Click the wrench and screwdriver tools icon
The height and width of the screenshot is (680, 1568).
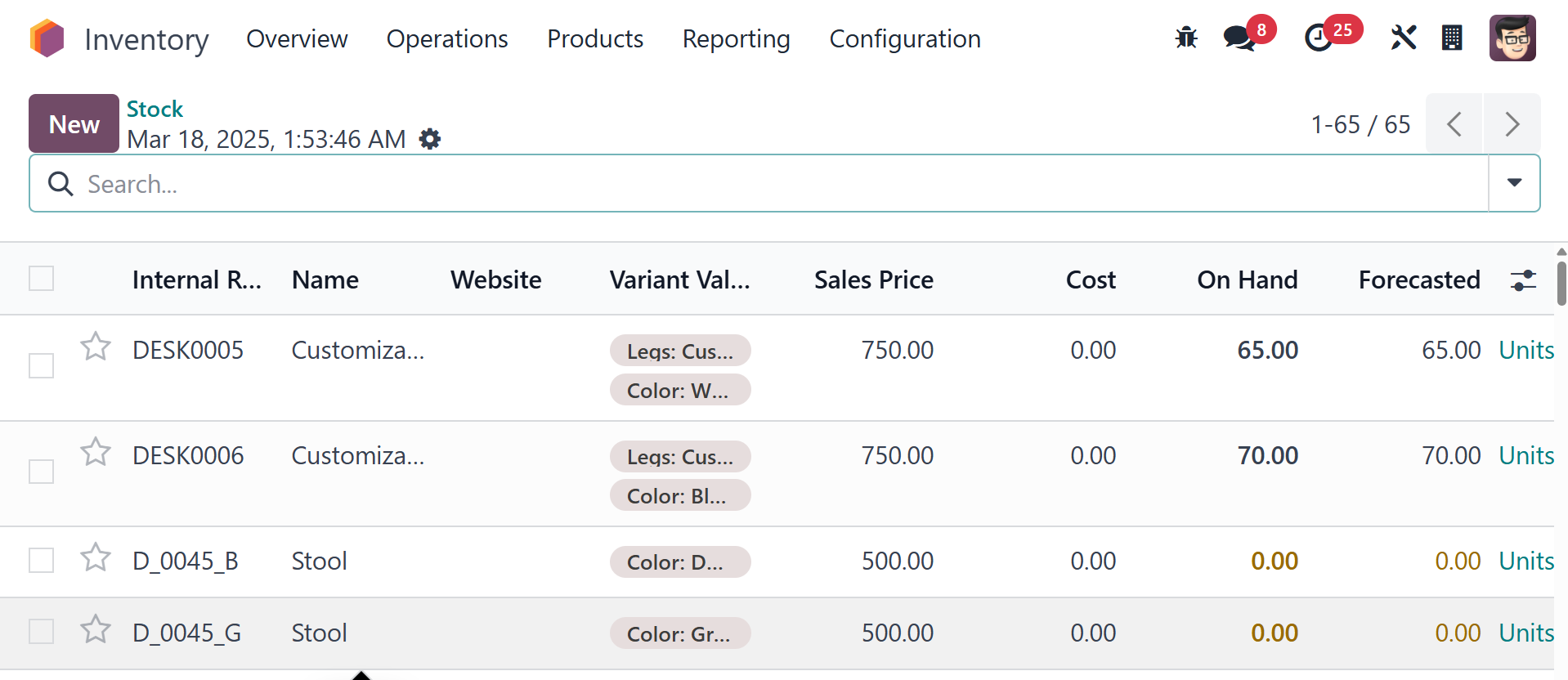tap(1403, 38)
